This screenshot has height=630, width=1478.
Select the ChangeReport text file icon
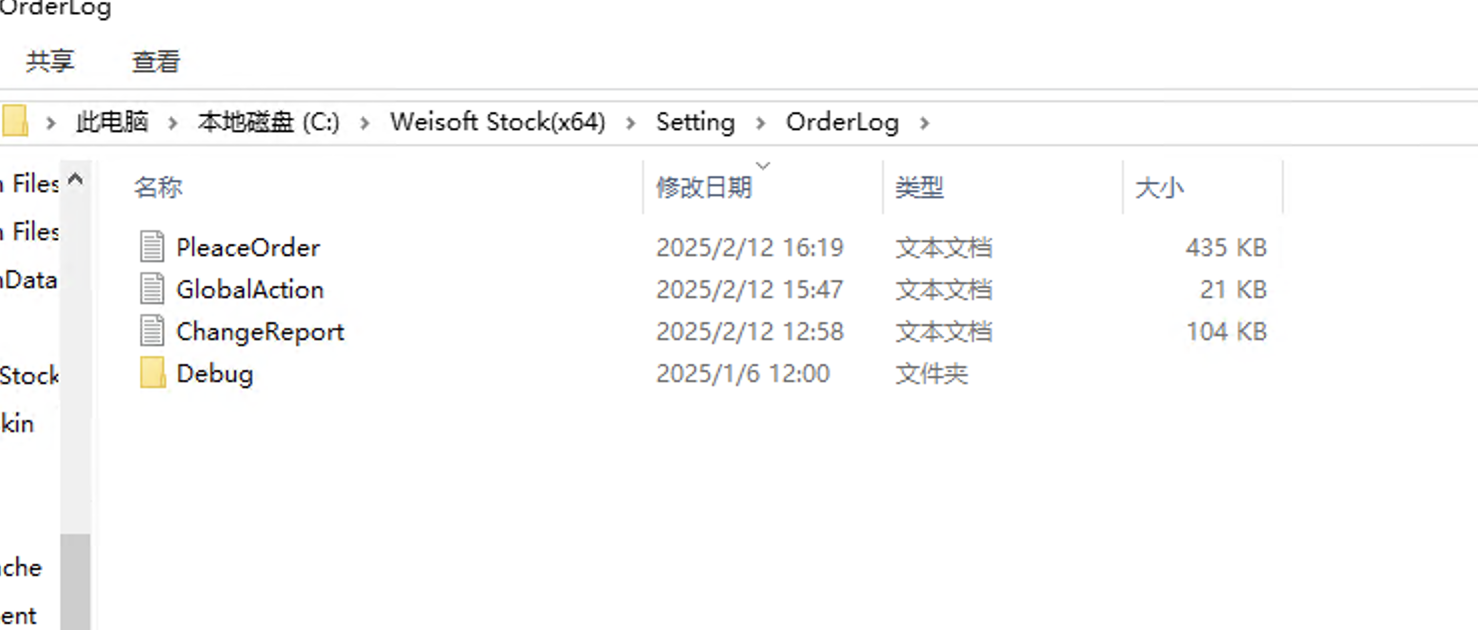click(x=152, y=331)
